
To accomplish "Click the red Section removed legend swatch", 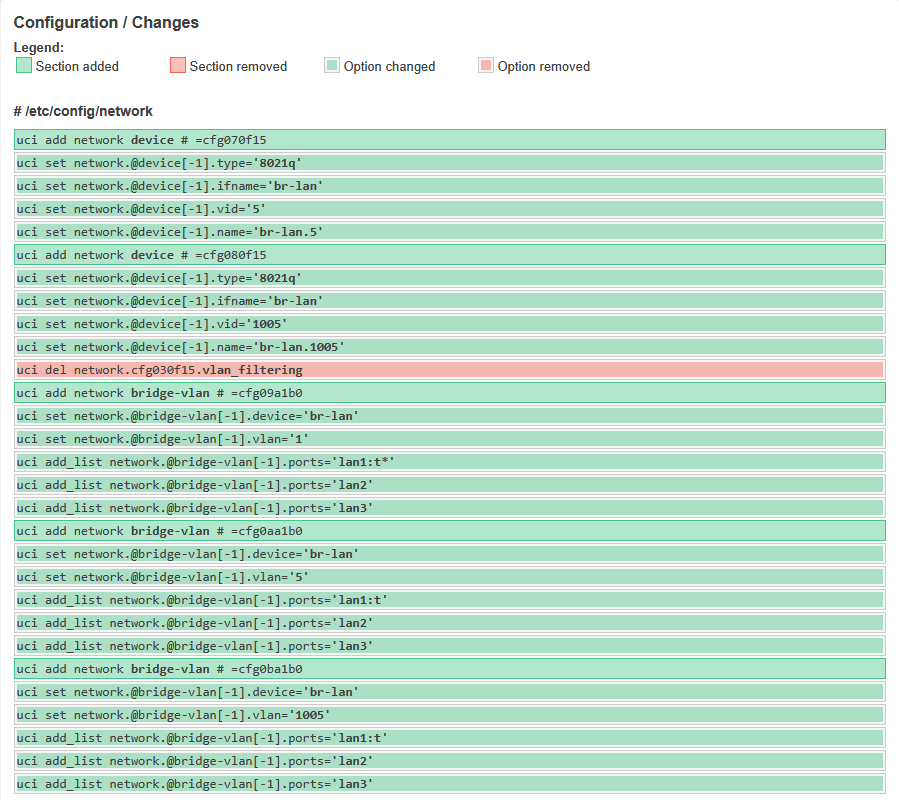I will pos(178,66).
